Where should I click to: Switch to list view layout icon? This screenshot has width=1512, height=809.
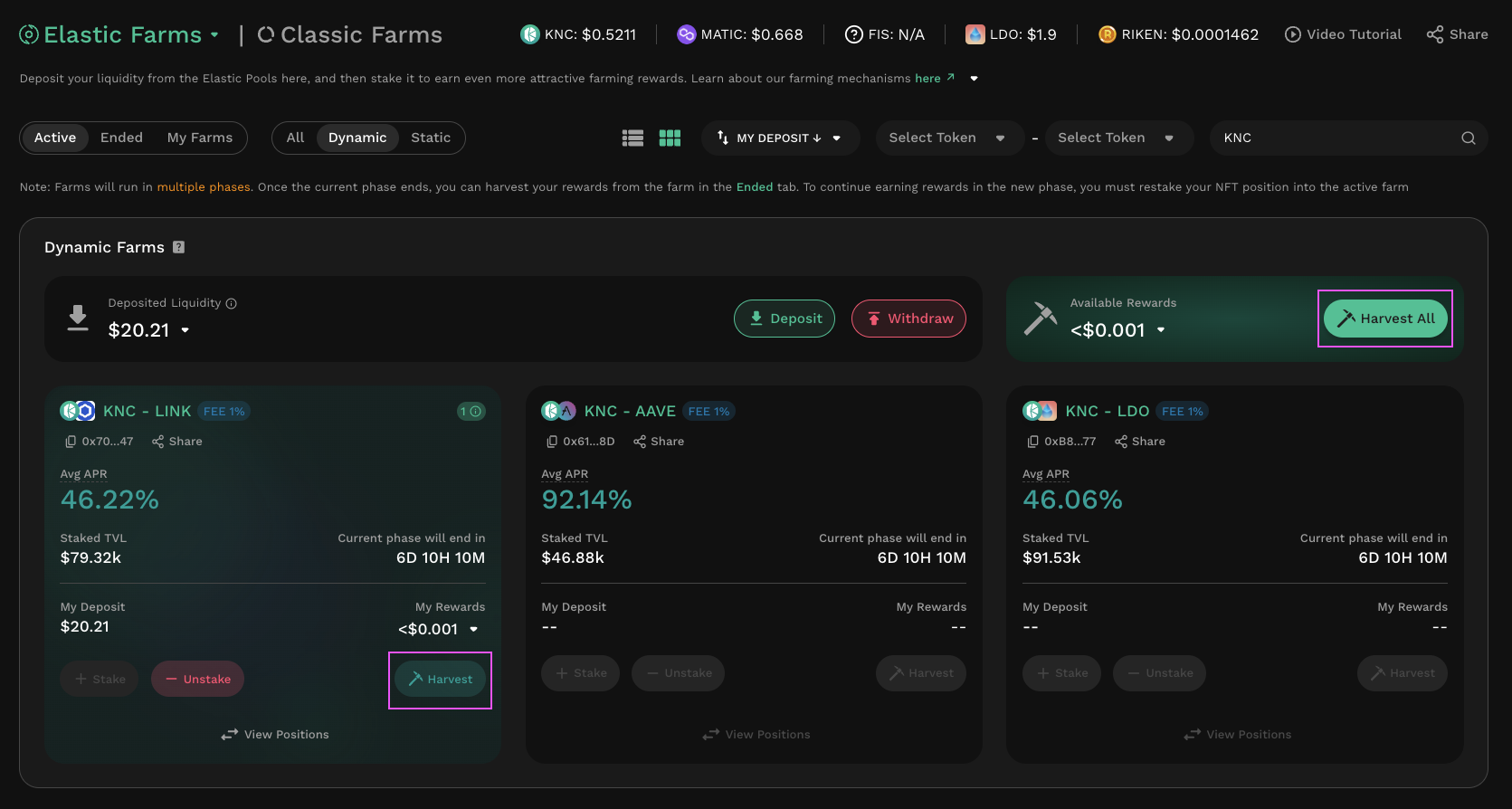[632, 138]
